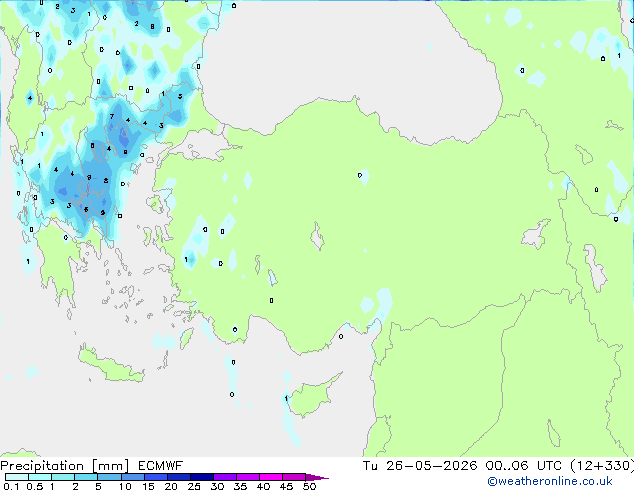
Task: Click the '(12+330)' forecast run label
Action: click(x=602, y=466)
